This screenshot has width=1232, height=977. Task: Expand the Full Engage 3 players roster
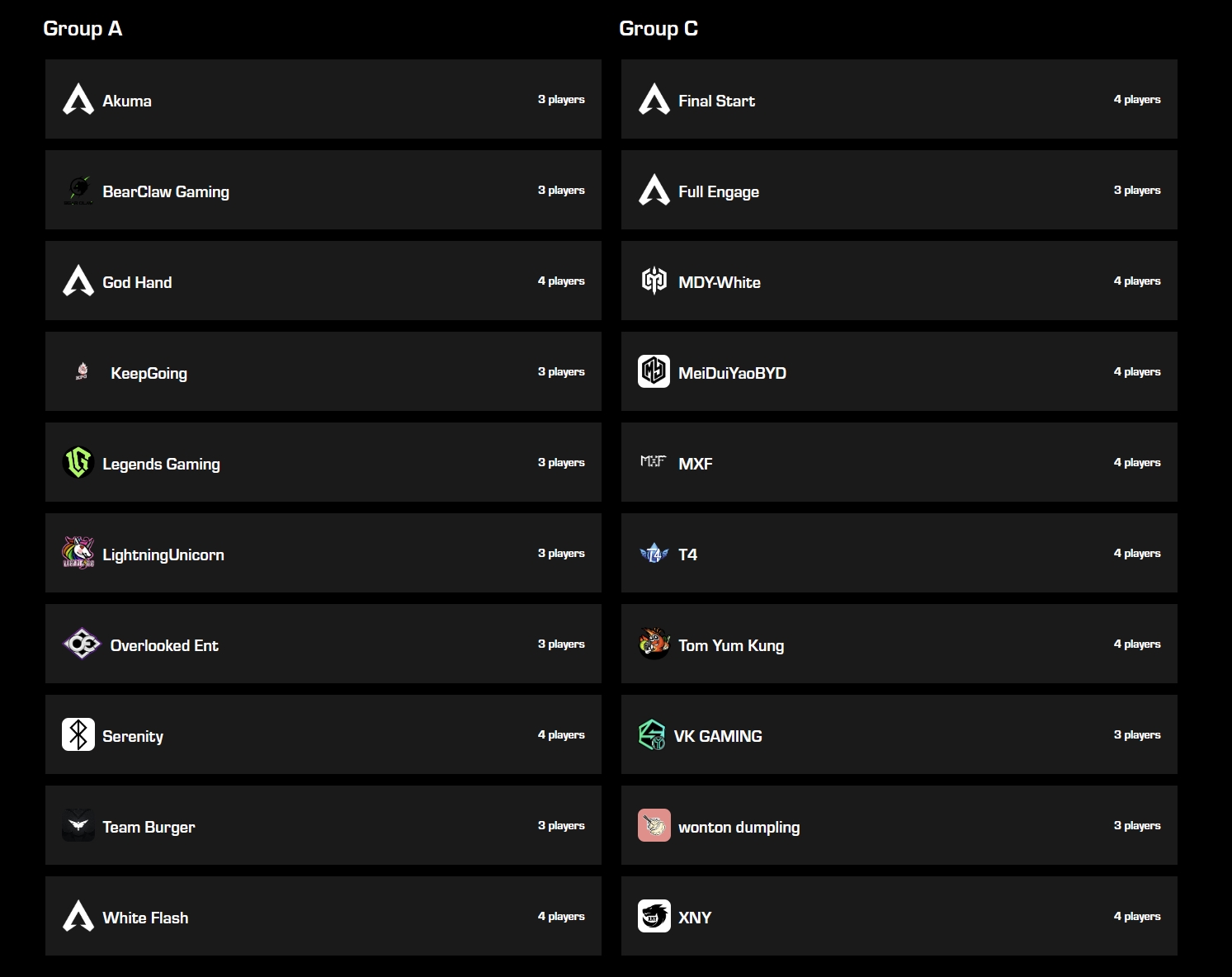1136,190
